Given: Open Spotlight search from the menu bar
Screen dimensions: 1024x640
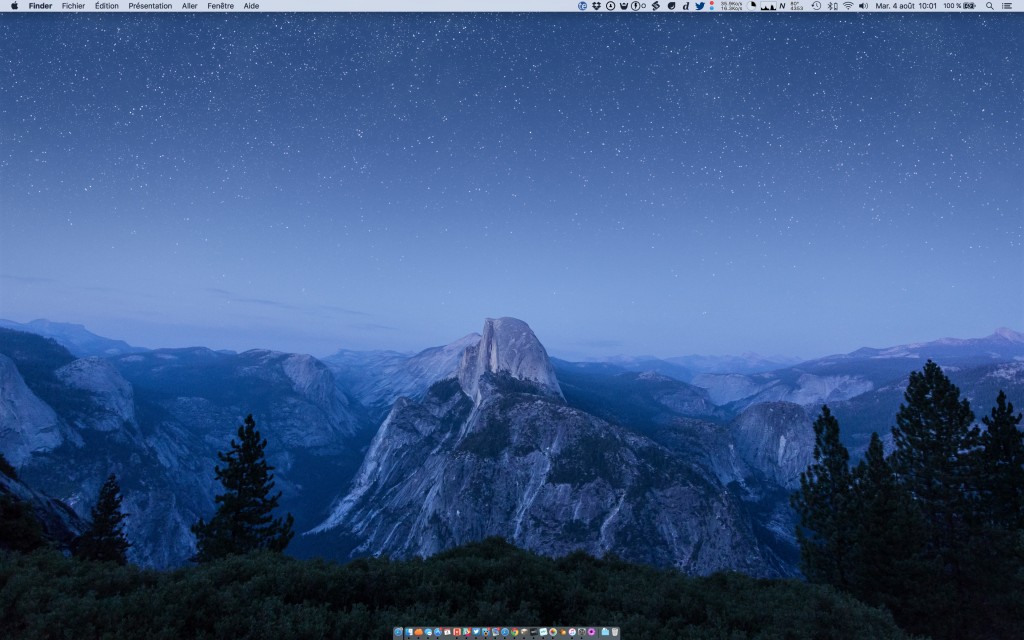Looking at the screenshot, I should pos(989,7).
